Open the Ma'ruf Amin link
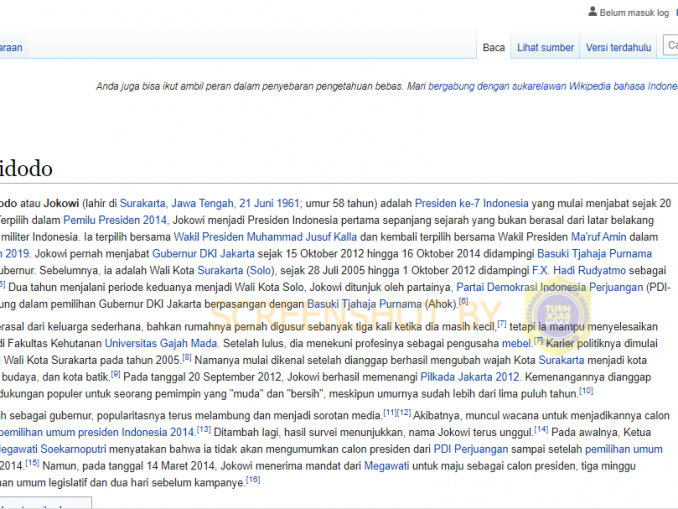 click(x=598, y=237)
